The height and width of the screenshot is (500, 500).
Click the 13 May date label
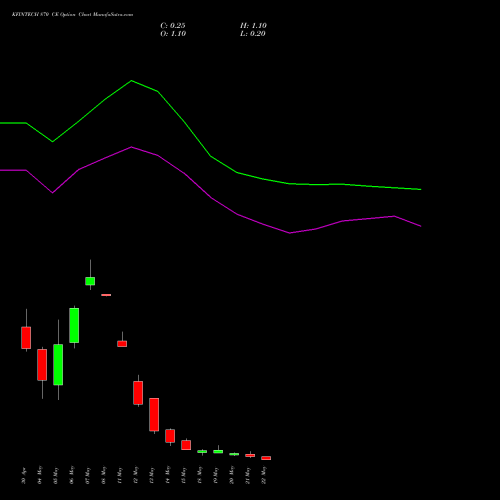152,475
